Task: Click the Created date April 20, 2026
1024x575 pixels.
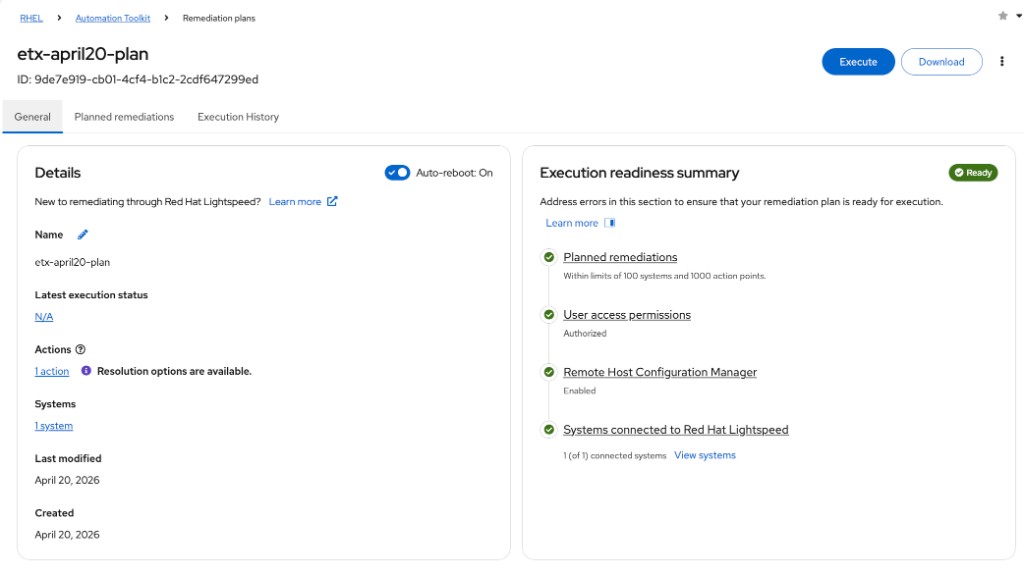Action: pyautogui.click(x=67, y=534)
